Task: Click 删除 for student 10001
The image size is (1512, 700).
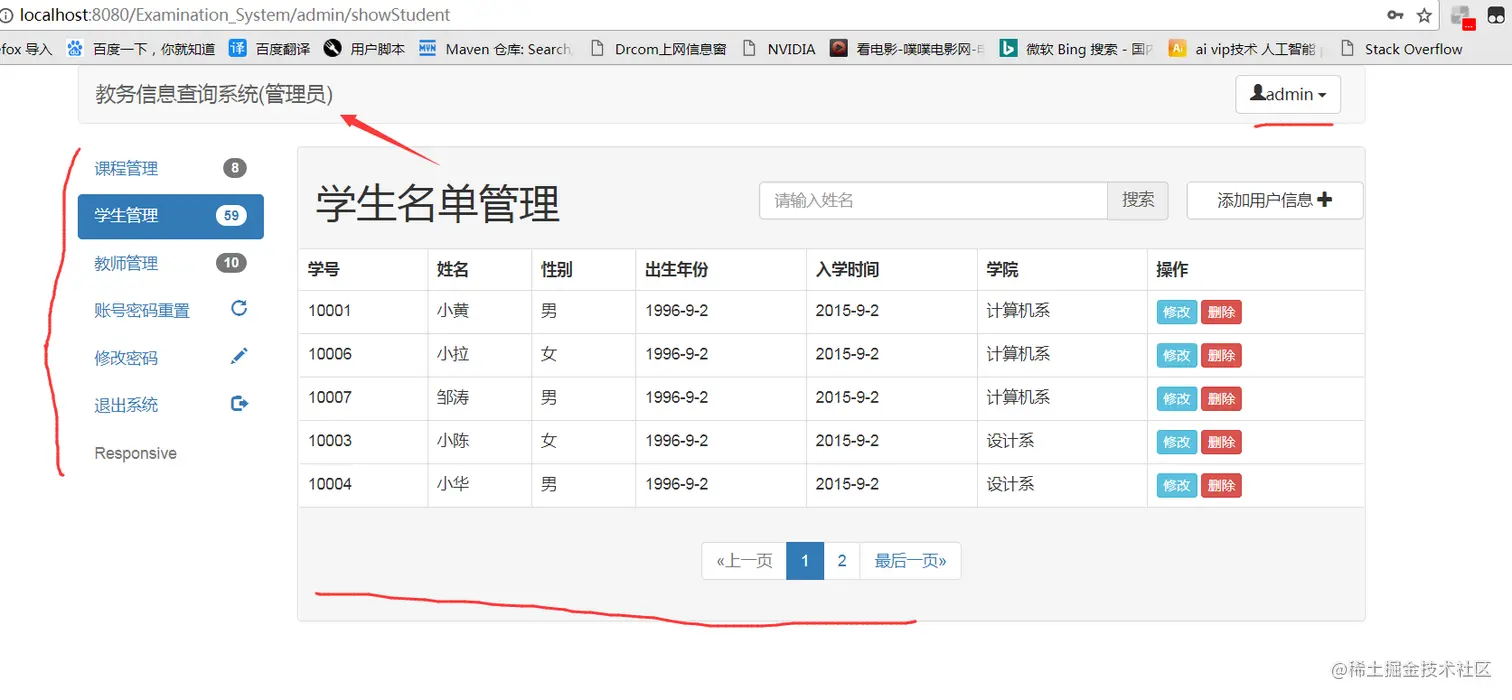Action: [x=1221, y=312]
